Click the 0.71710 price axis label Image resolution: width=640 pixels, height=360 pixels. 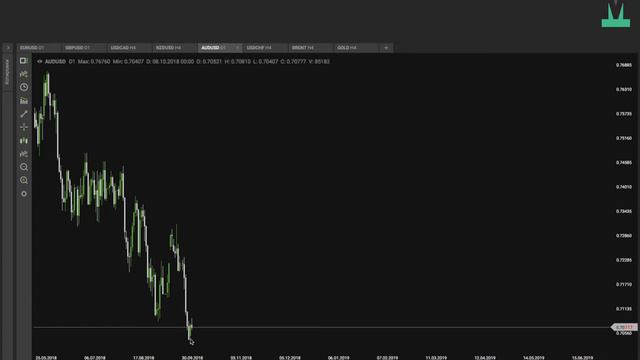624,284
